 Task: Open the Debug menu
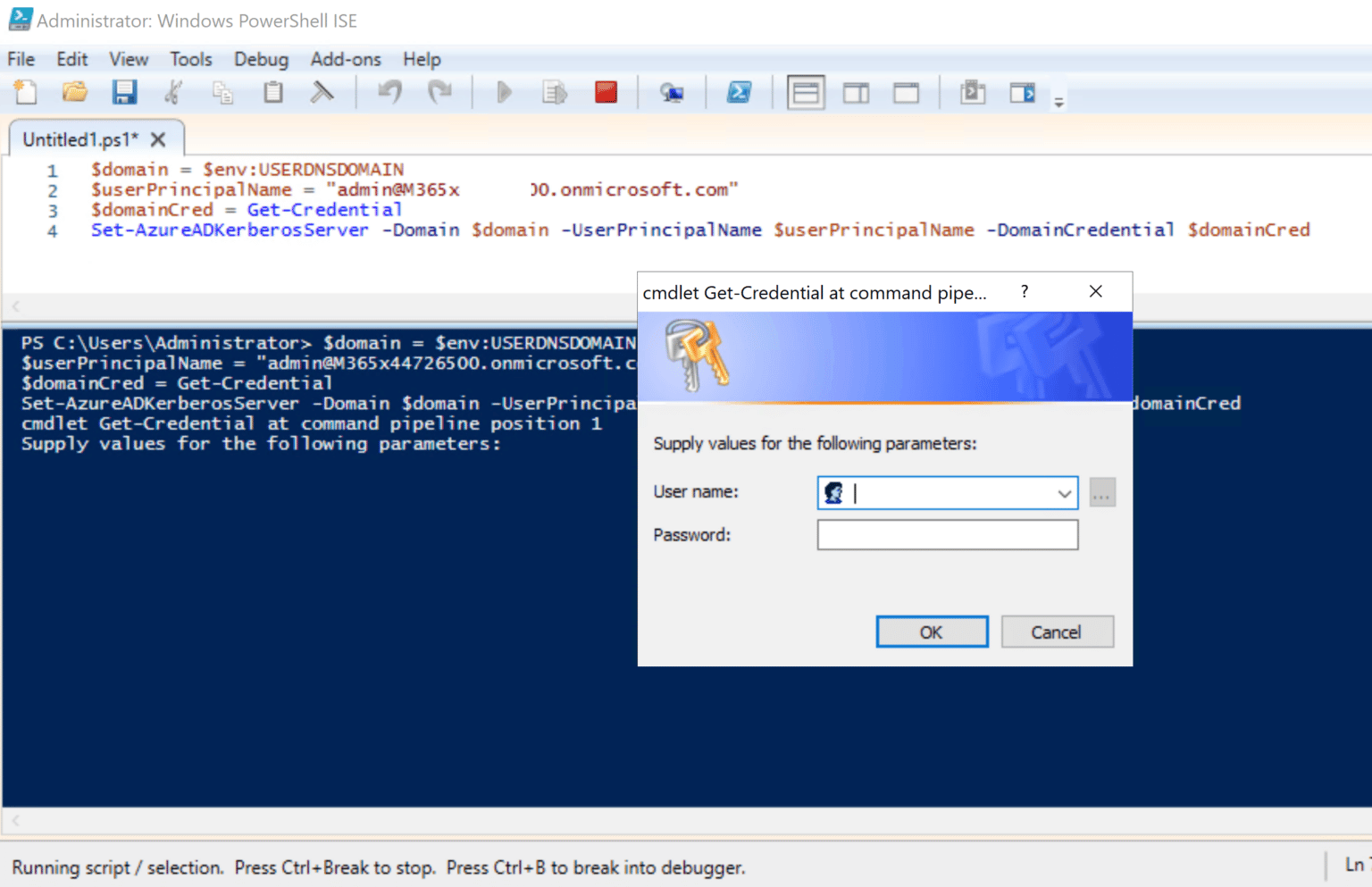pos(260,59)
